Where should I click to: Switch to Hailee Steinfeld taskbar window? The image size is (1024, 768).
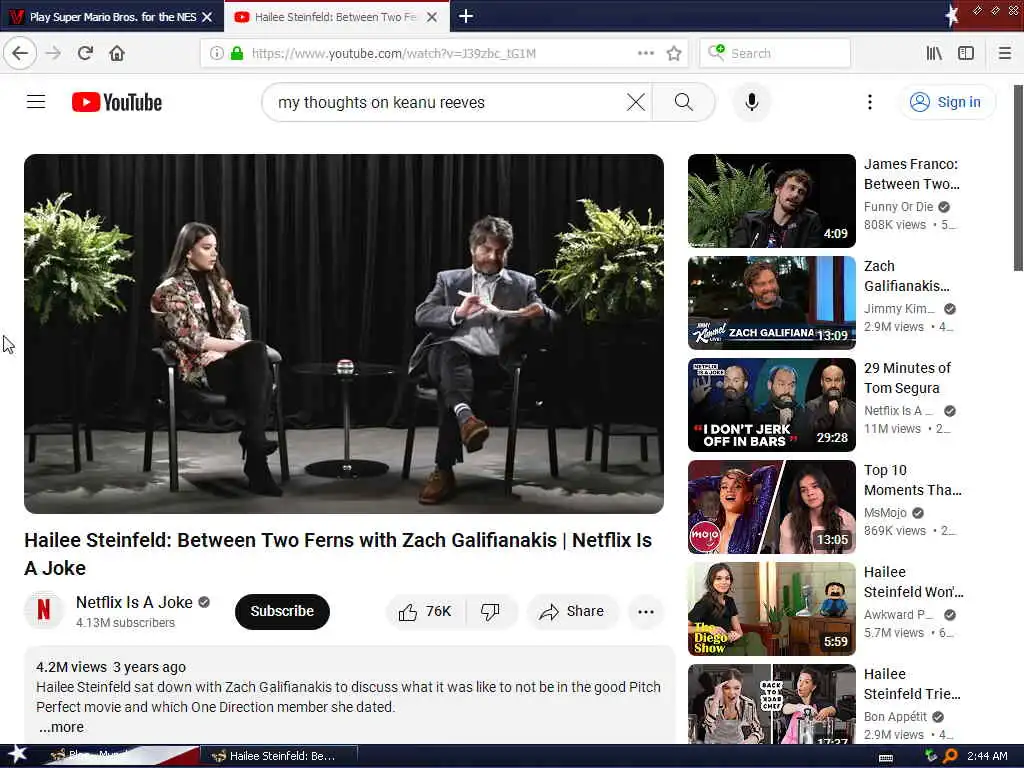(278, 756)
